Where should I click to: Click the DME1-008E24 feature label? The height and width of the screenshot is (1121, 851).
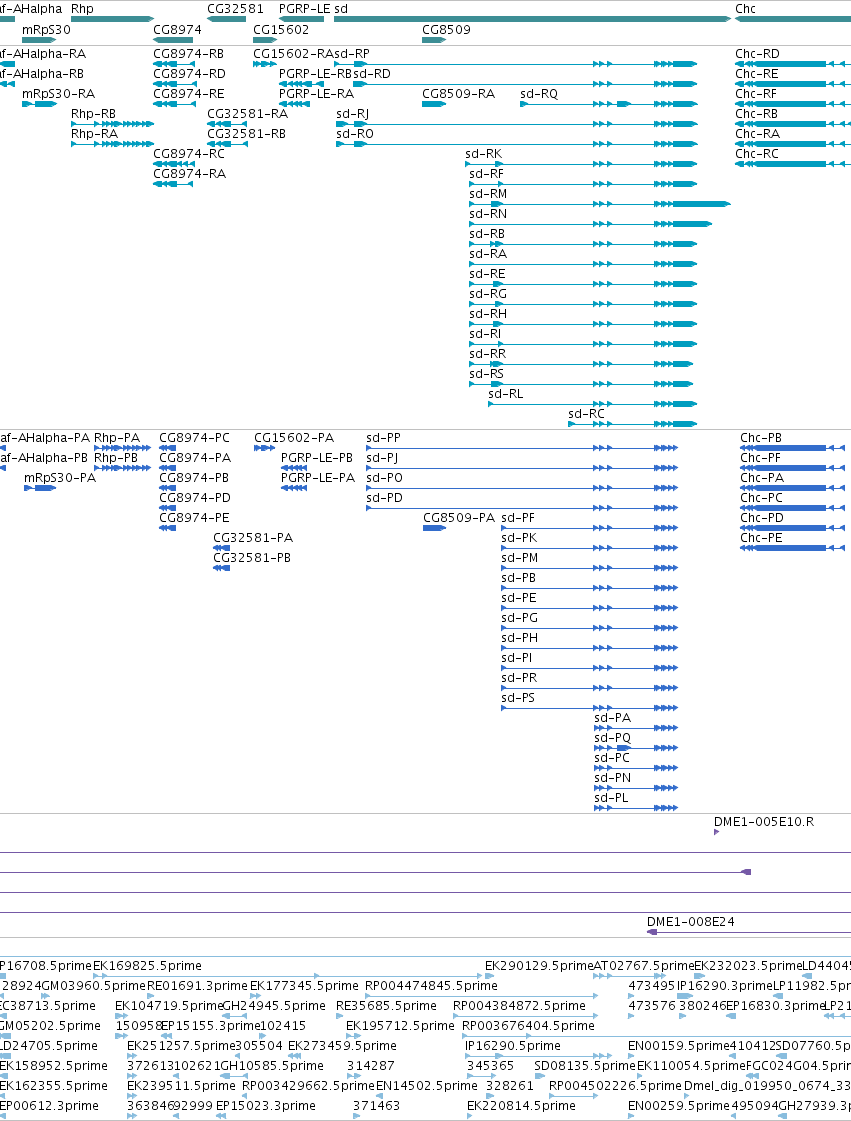(691, 922)
